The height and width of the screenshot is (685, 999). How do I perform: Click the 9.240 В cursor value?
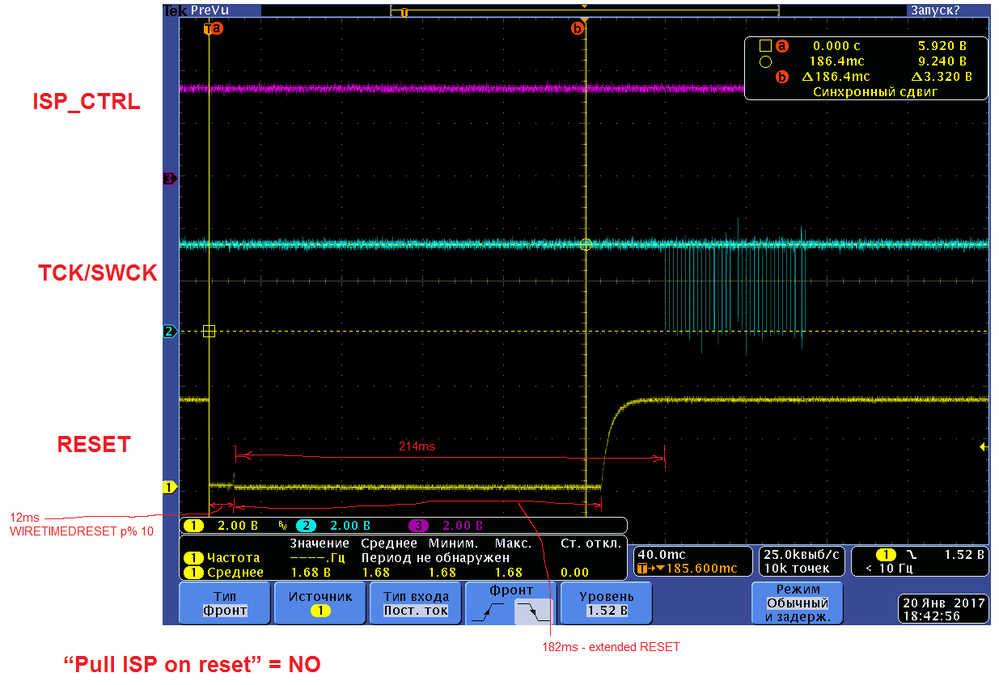pyautogui.click(x=942, y=62)
